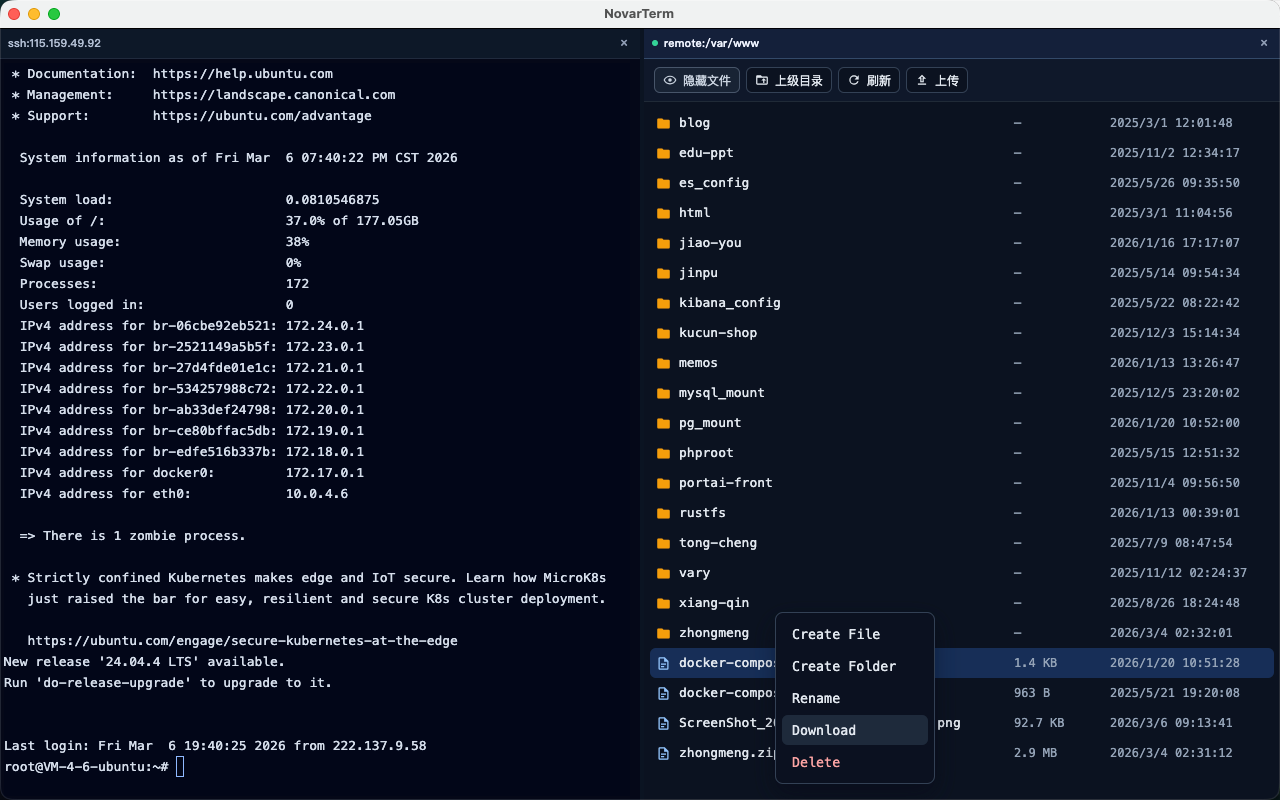Click the folder icon next to blog

pyautogui.click(x=665, y=122)
